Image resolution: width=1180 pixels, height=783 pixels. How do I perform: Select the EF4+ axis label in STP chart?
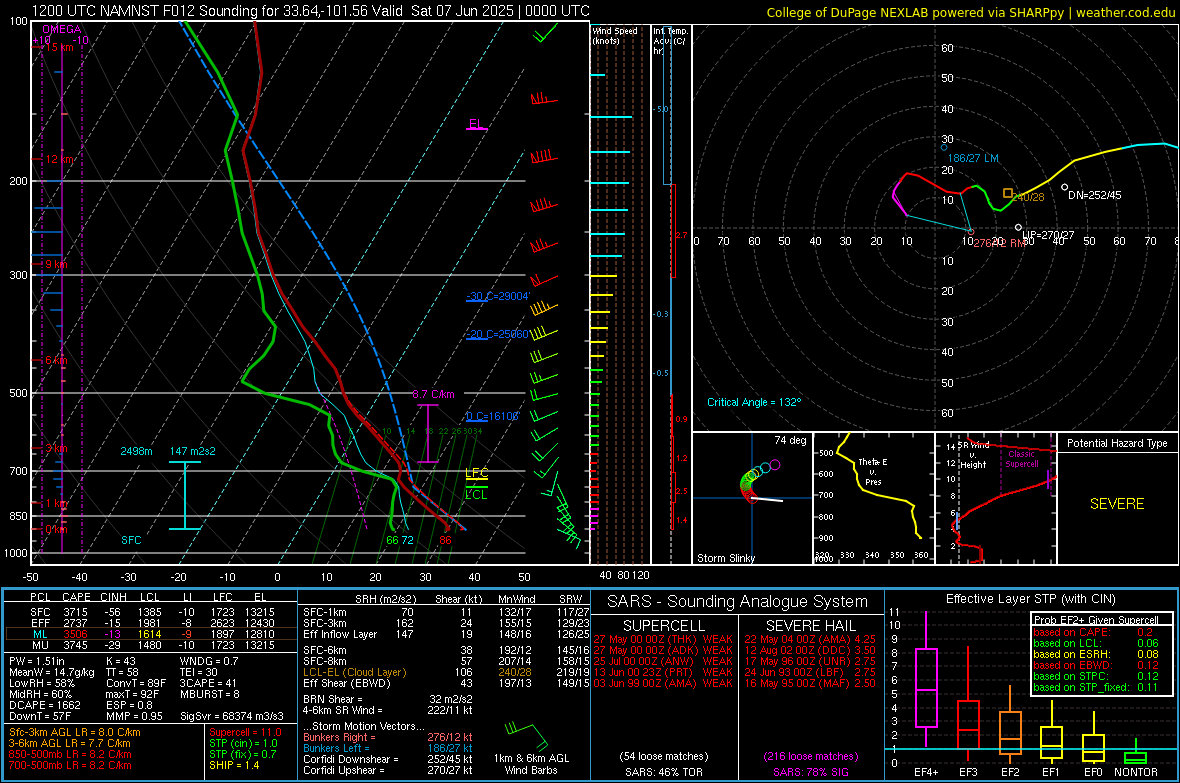pos(926,772)
